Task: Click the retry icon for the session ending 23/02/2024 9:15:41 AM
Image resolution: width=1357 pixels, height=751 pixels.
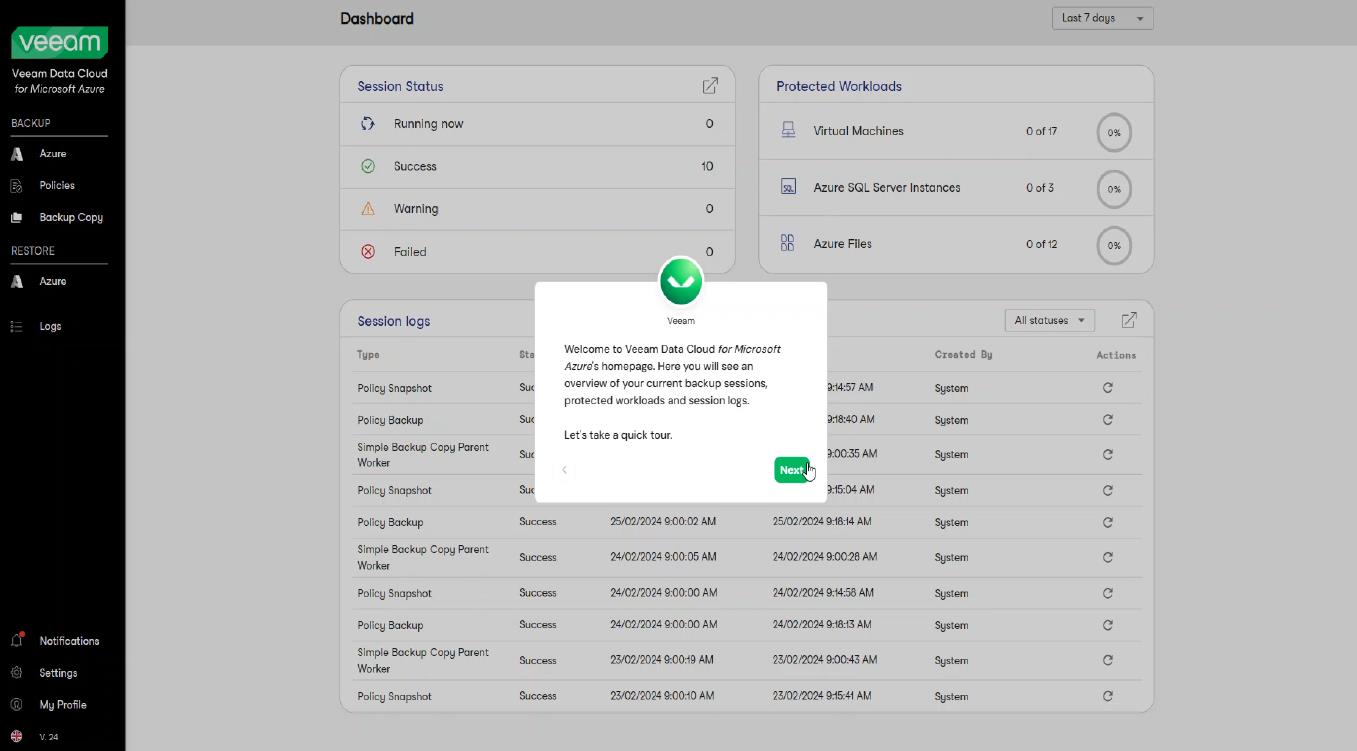Action: pos(1107,696)
